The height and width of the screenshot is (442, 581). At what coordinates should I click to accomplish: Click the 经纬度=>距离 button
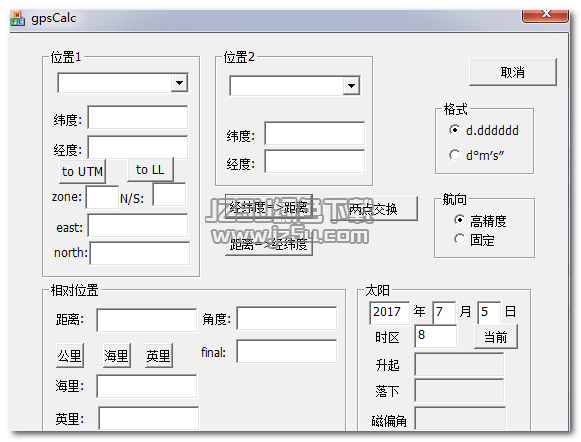pyautogui.click(x=269, y=207)
